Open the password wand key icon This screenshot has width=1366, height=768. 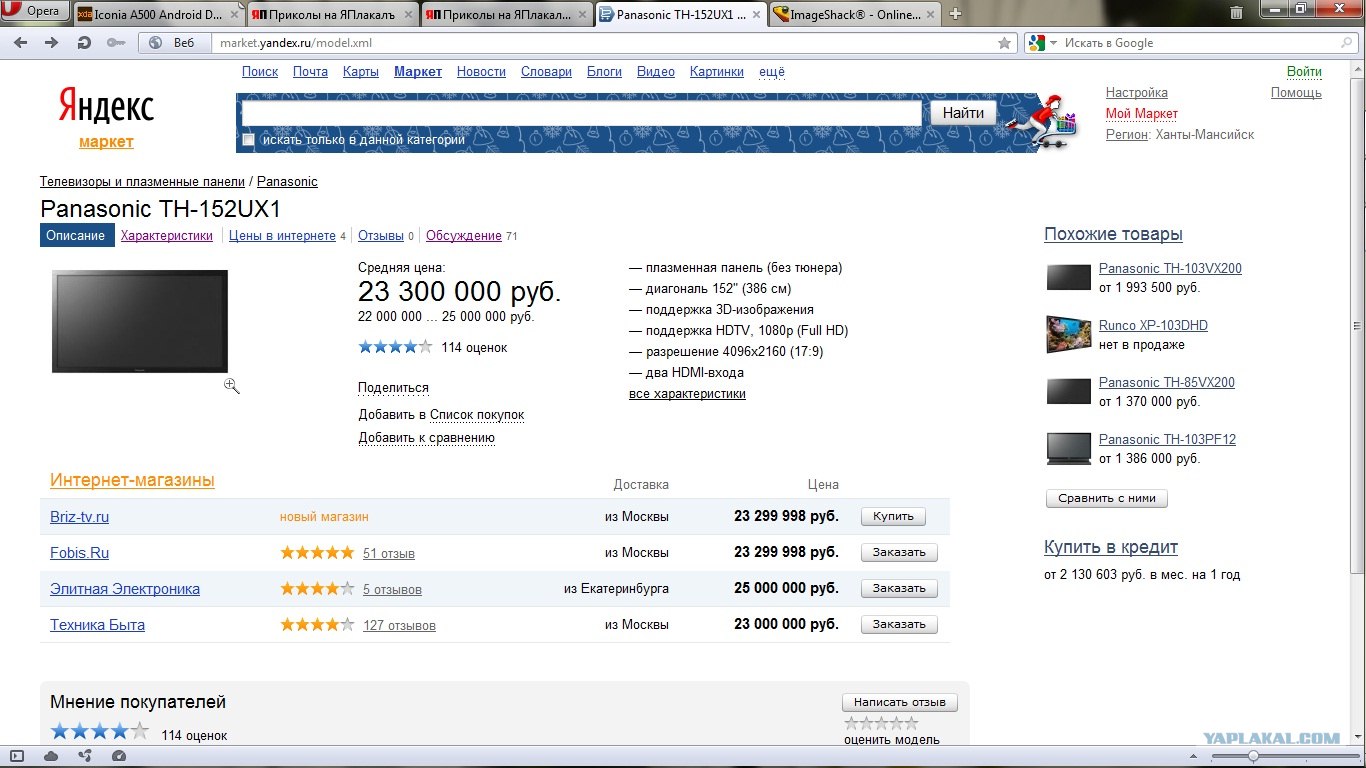coord(116,43)
